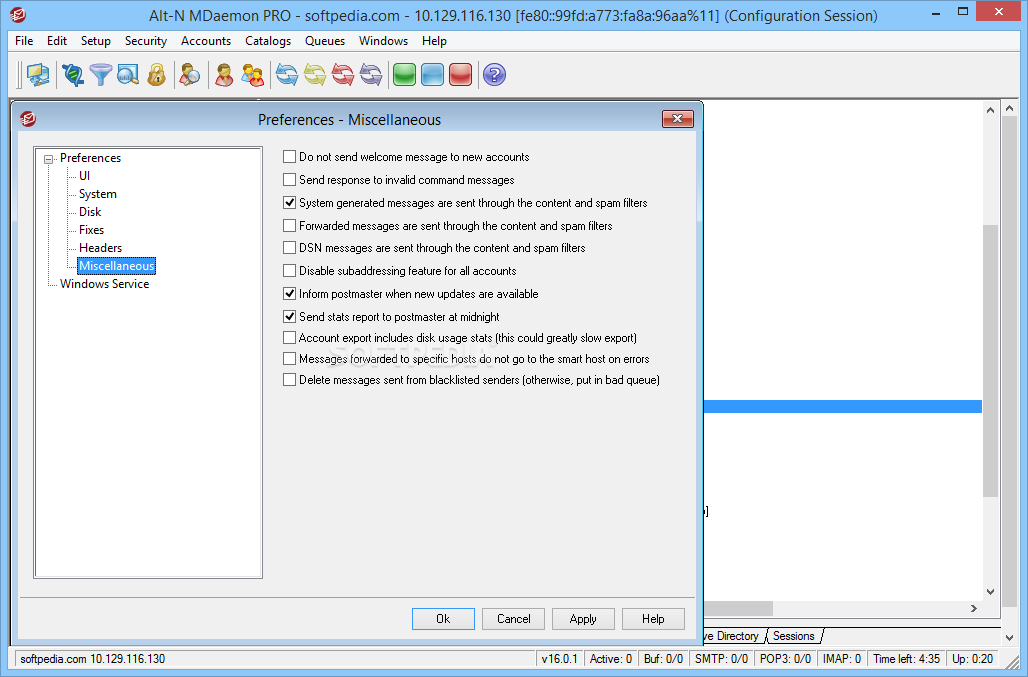Open the Edit menu
1028x677 pixels.
click(x=57, y=41)
